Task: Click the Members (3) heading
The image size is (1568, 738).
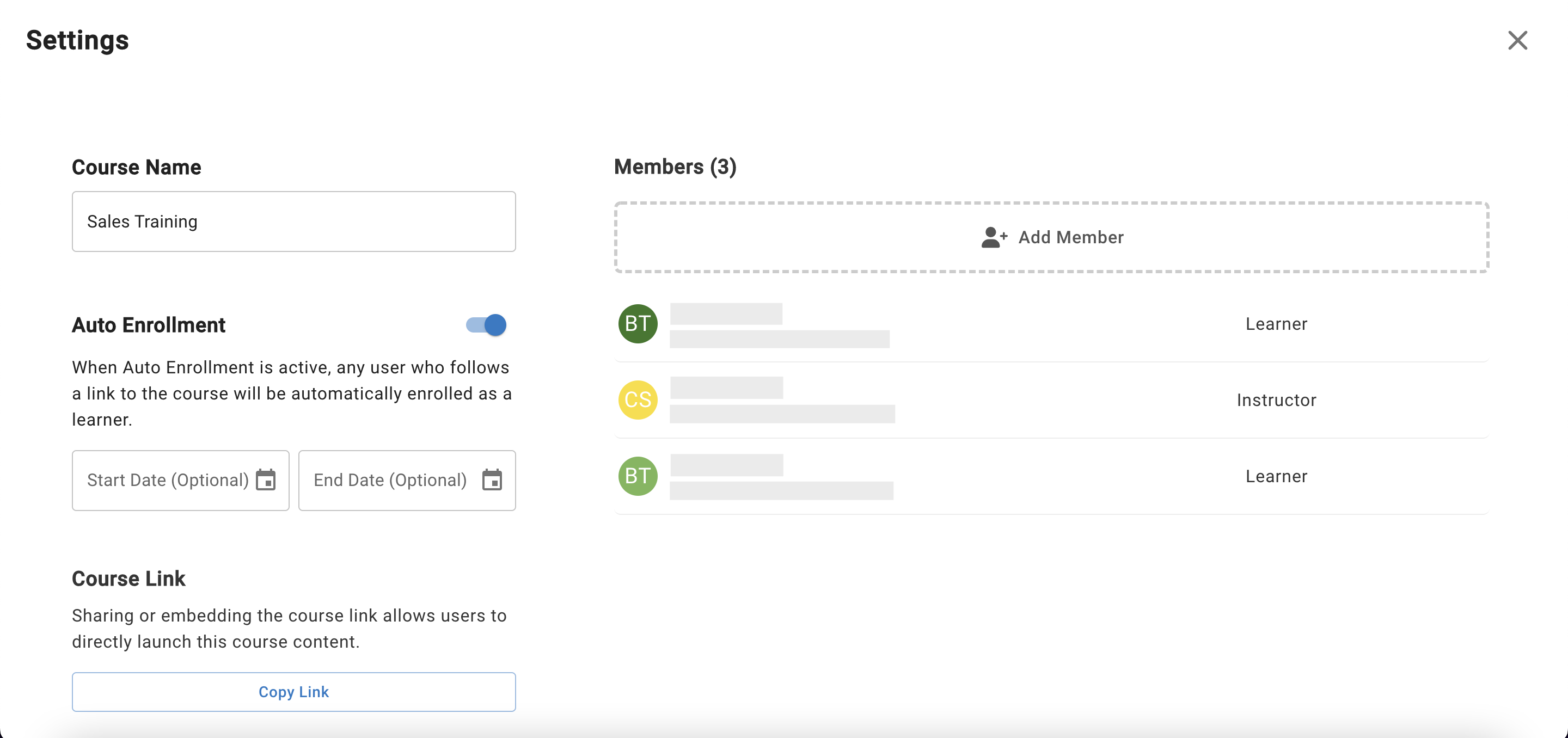Action: [x=675, y=167]
